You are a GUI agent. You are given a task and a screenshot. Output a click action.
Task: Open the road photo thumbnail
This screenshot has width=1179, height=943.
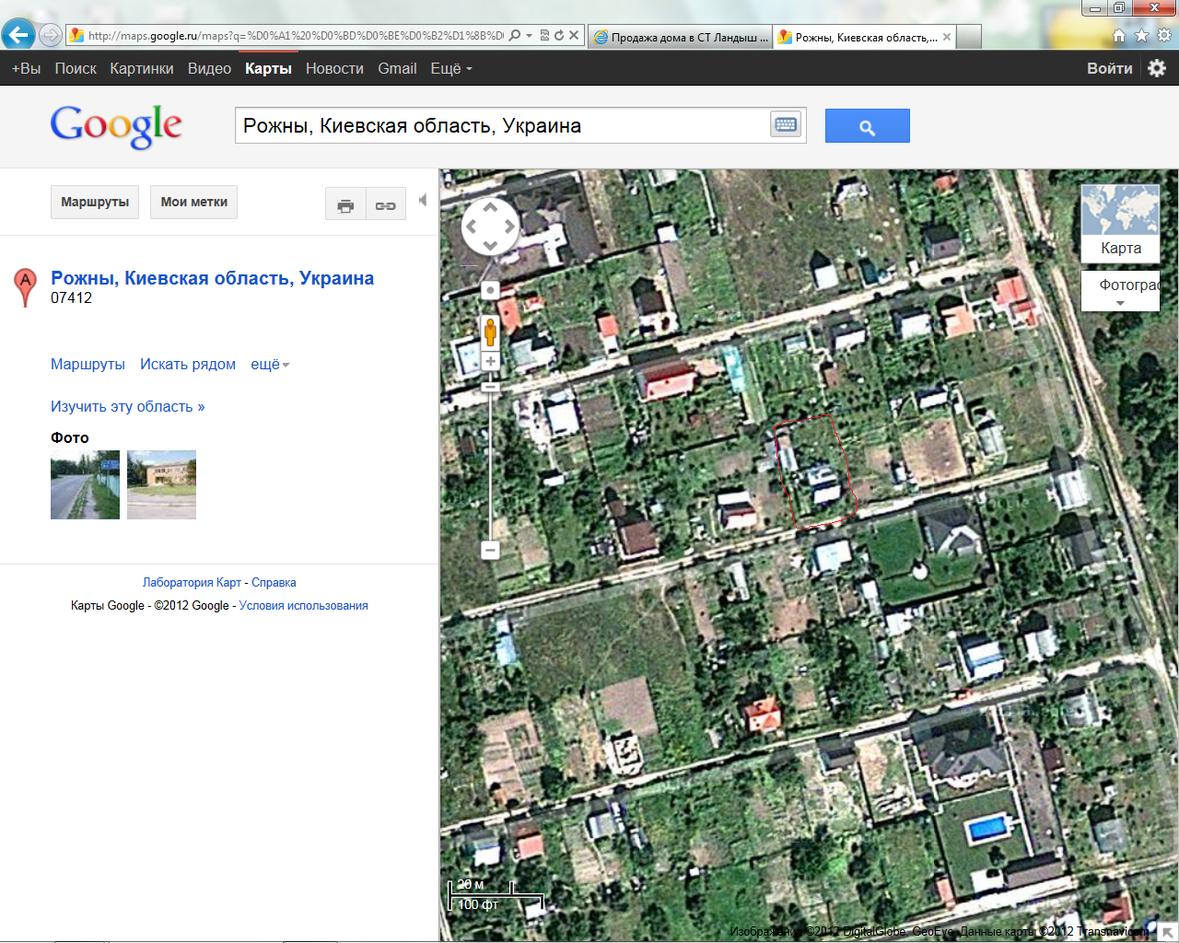click(85, 485)
